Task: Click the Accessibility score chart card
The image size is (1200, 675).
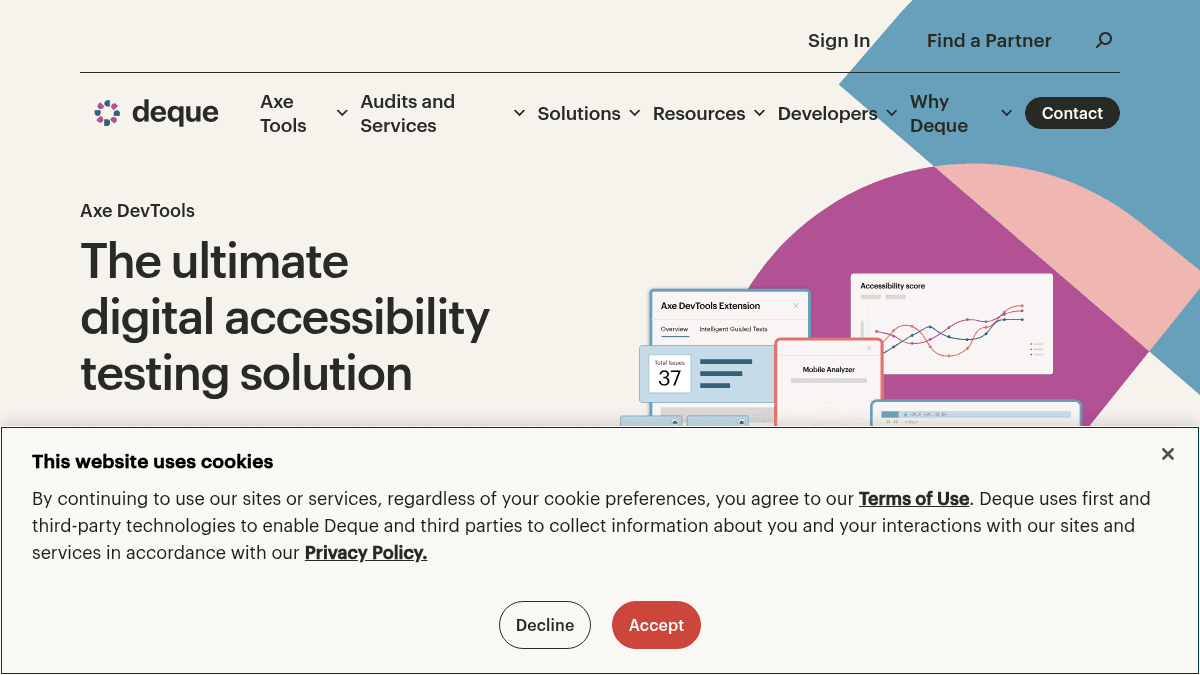Action: coord(952,324)
